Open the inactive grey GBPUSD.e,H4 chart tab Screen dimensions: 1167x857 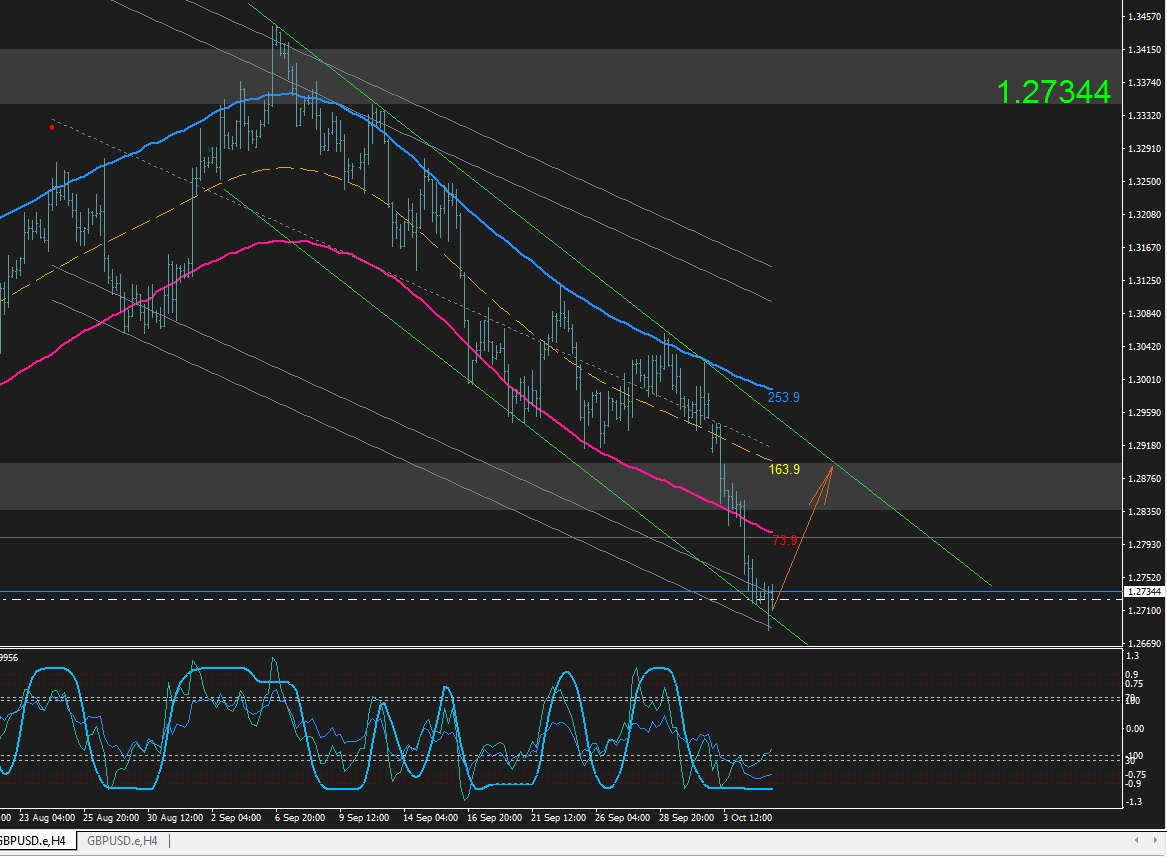tap(122, 841)
